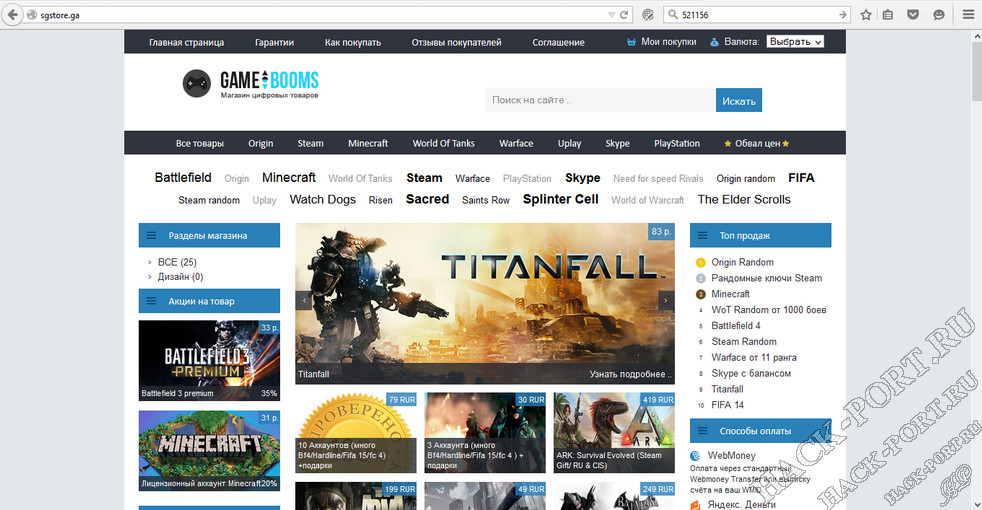This screenshot has height=510, width=982.
Task: Open Как покупать menu item
Action: click(353, 42)
